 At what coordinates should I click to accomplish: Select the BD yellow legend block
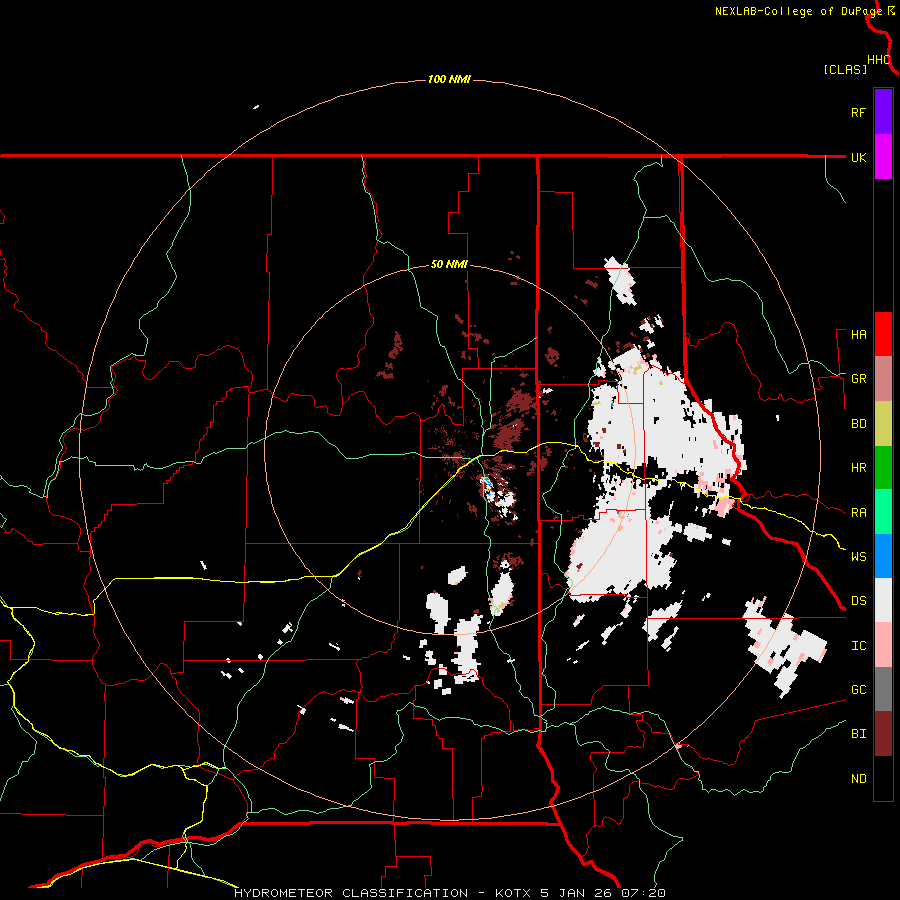coord(883,424)
